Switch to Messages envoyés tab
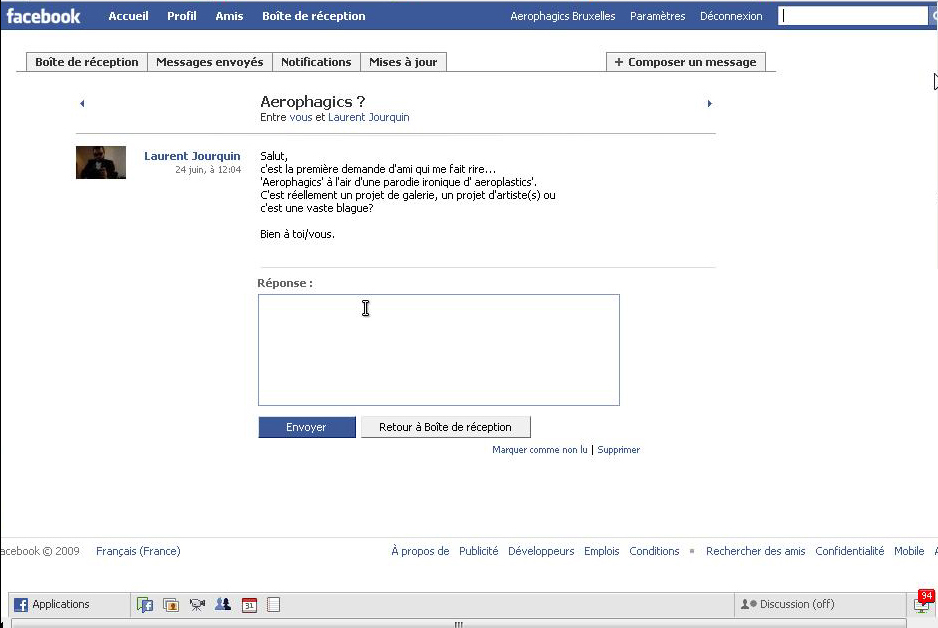This screenshot has width=938, height=628. (210, 62)
